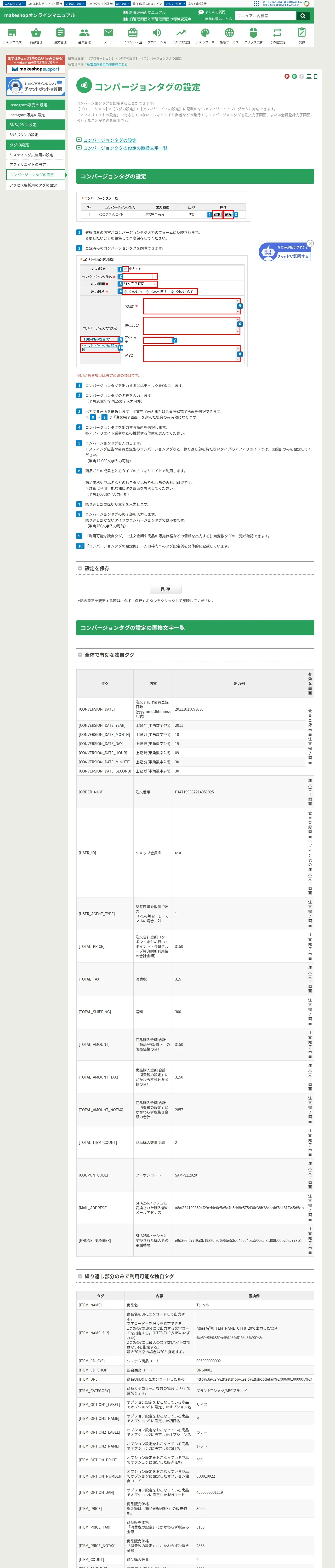Select the <head>内 radio button
The width and height of the screenshot is (335, 1568).
126,292
